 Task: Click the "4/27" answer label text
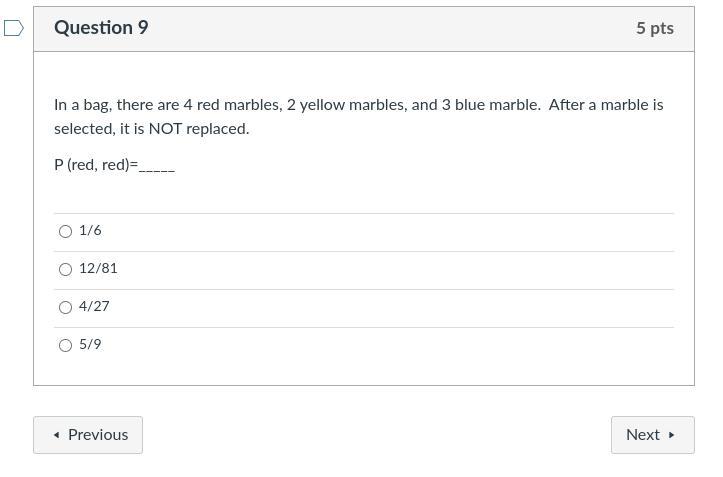(x=94, y=307)
